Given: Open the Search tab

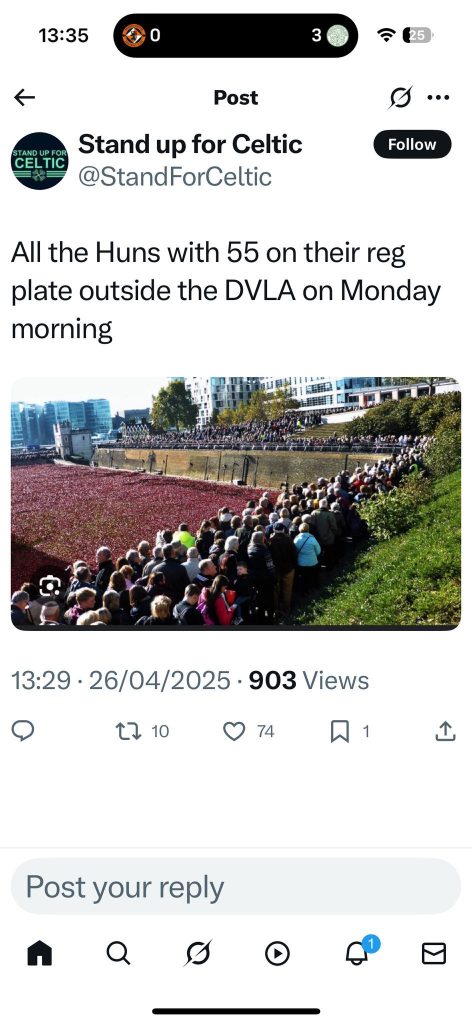Looking at the screenshot, I should (x=118, y=954).
